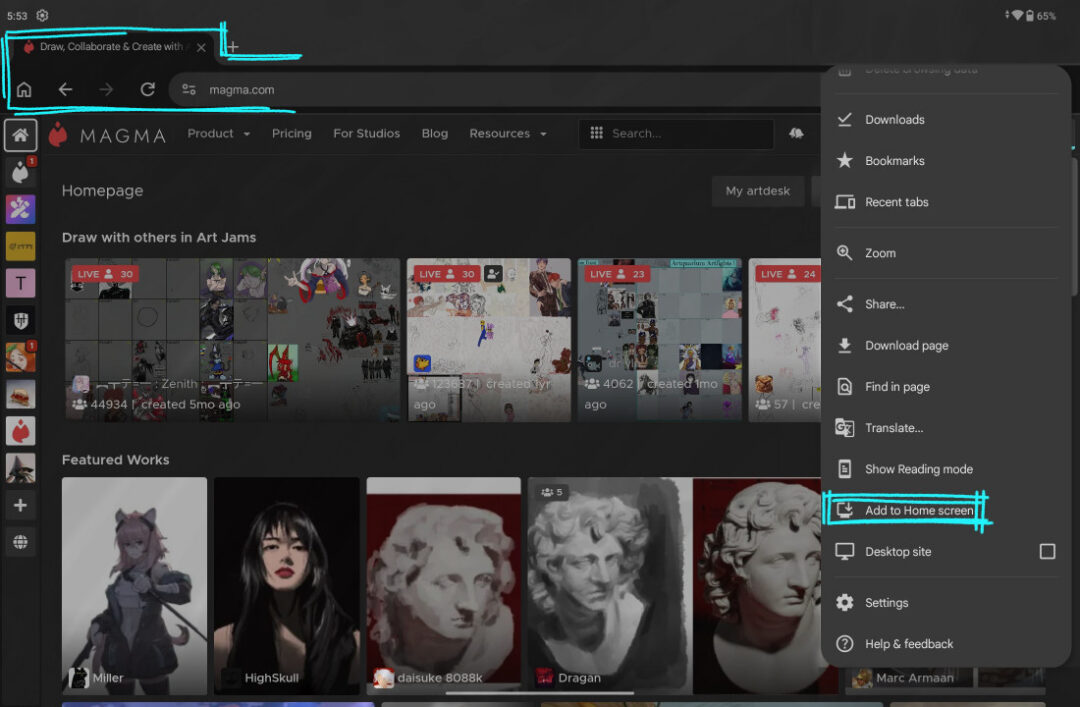Open the pink 'T' artspace in sidebar
1080x707 pixels.
click(x=21, y=283)
